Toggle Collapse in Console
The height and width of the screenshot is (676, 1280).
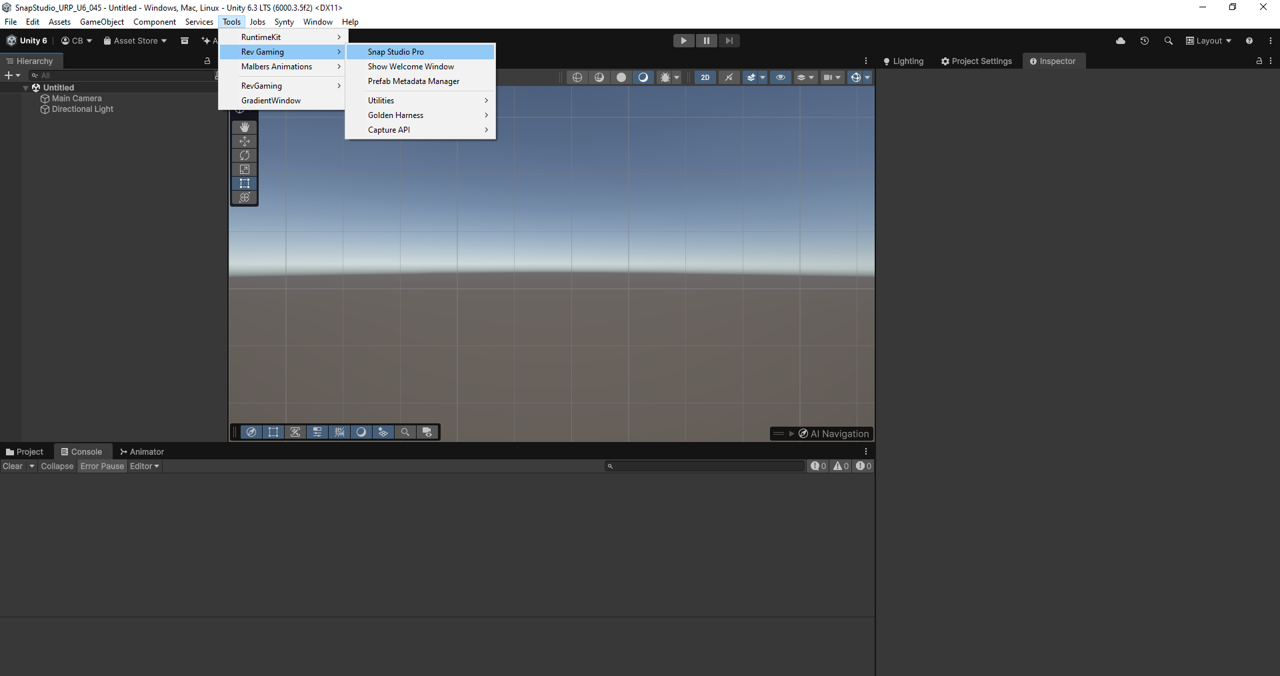tap(57, 466)
